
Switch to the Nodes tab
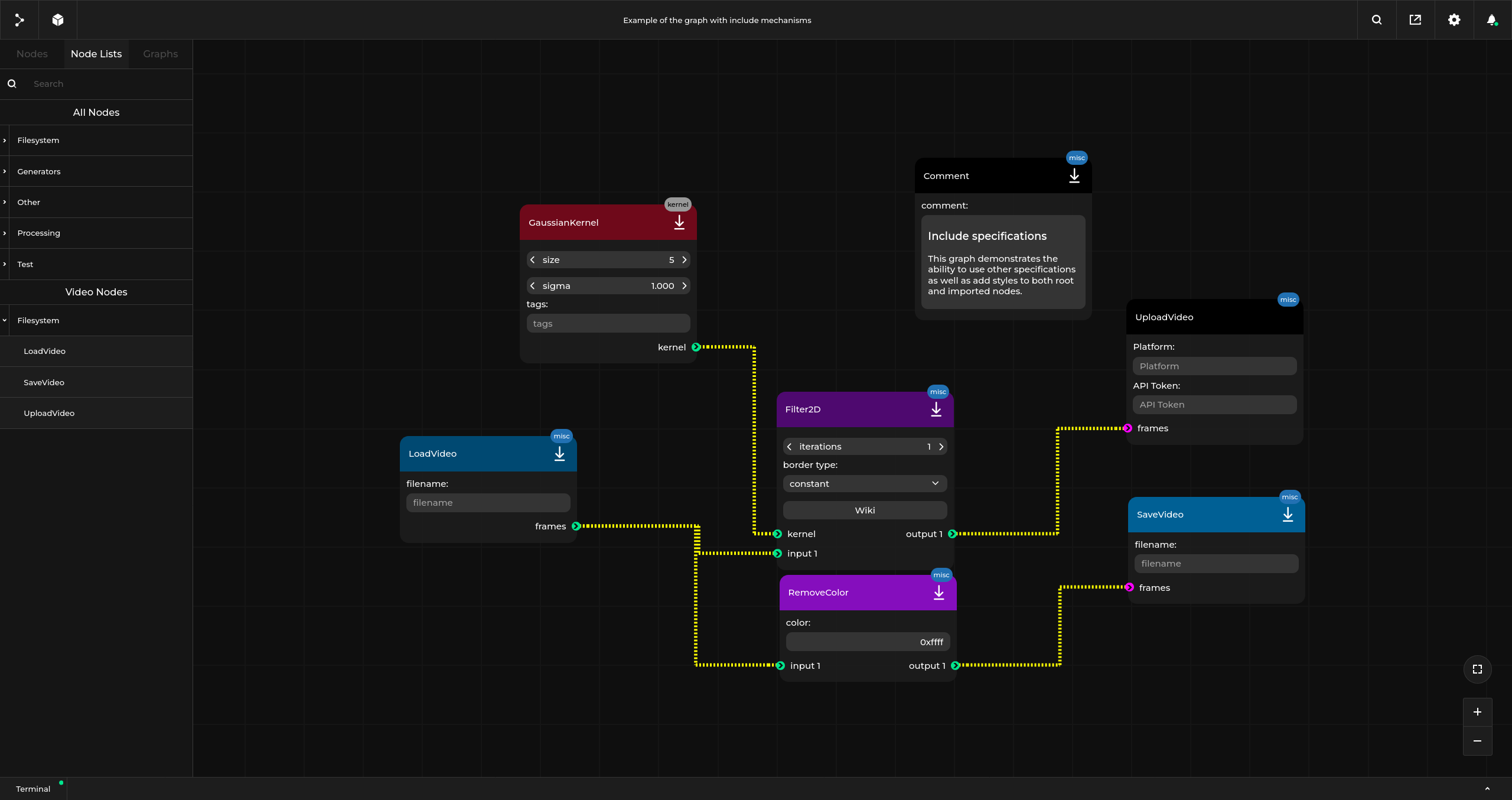tap(32, 54)
